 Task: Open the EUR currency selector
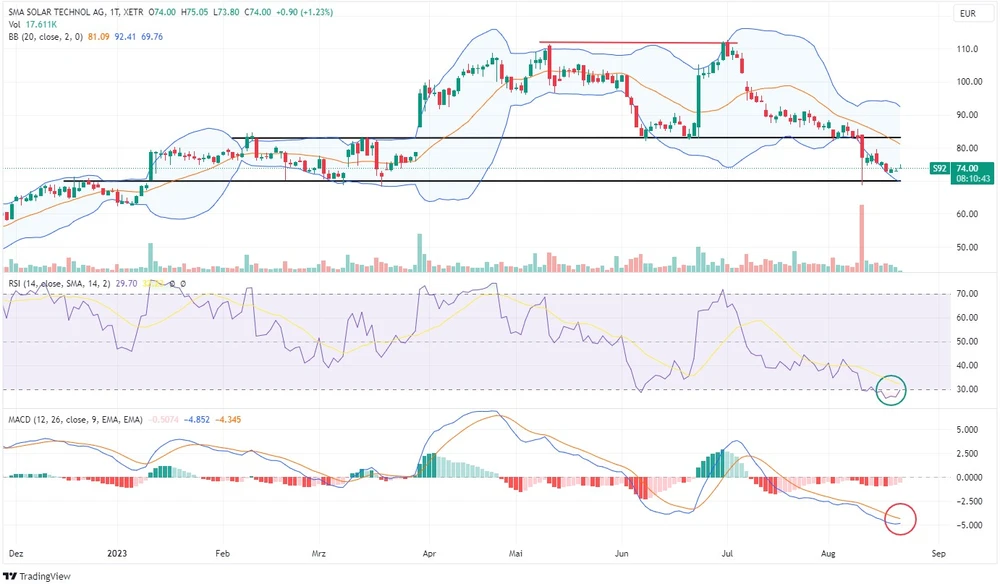coord(966,12)
